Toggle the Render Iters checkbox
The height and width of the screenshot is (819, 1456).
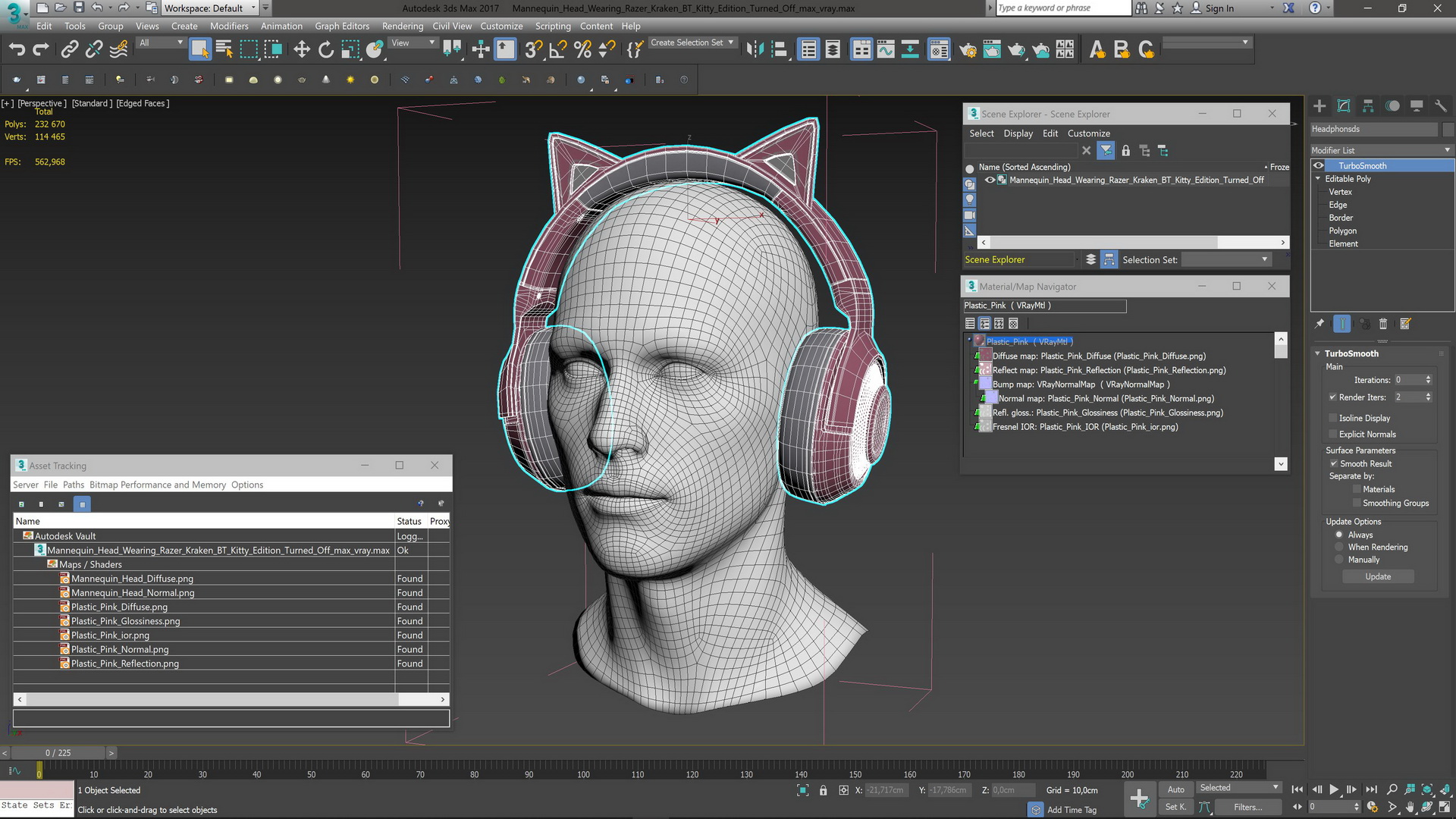coord(1332,397)
